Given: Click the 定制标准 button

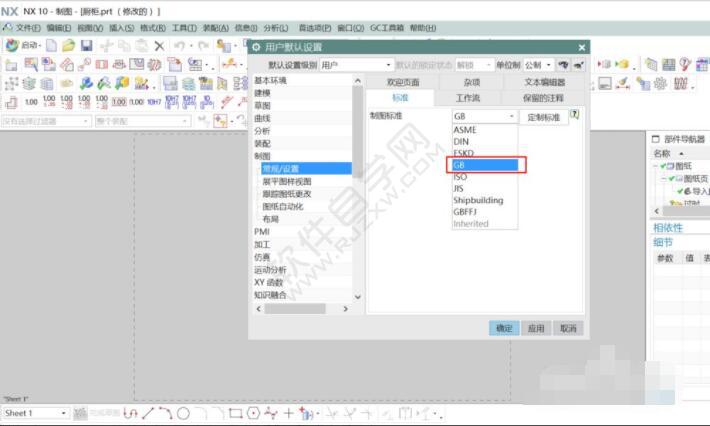Looking at the screenshot, I should pyautogui.click(x=543, y=118).
